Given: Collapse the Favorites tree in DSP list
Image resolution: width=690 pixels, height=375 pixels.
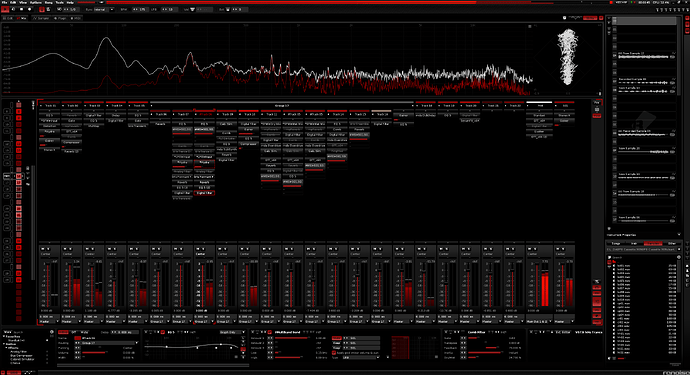Looking at the screenshot, I should (4, 336).
